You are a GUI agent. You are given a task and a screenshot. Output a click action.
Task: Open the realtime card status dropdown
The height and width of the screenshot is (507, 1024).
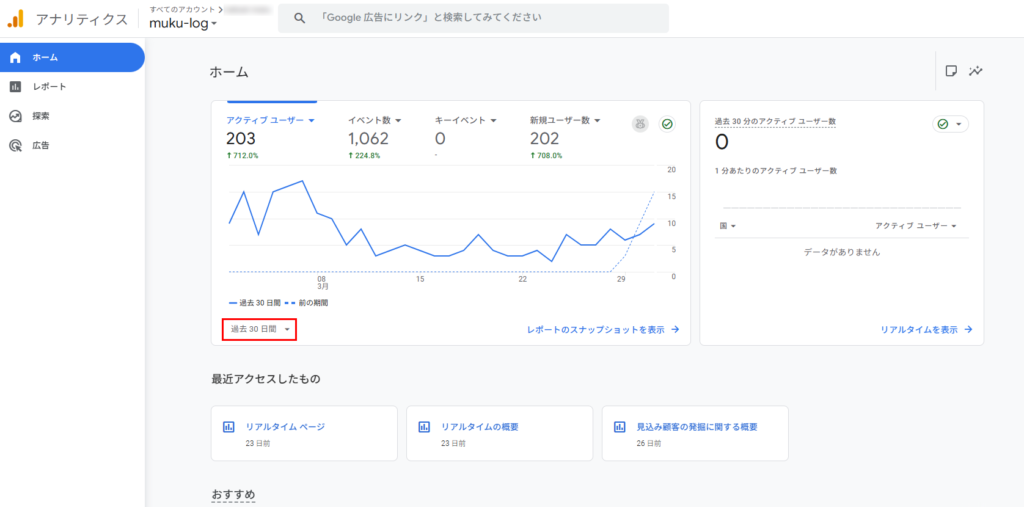click(x=950, y=124)
